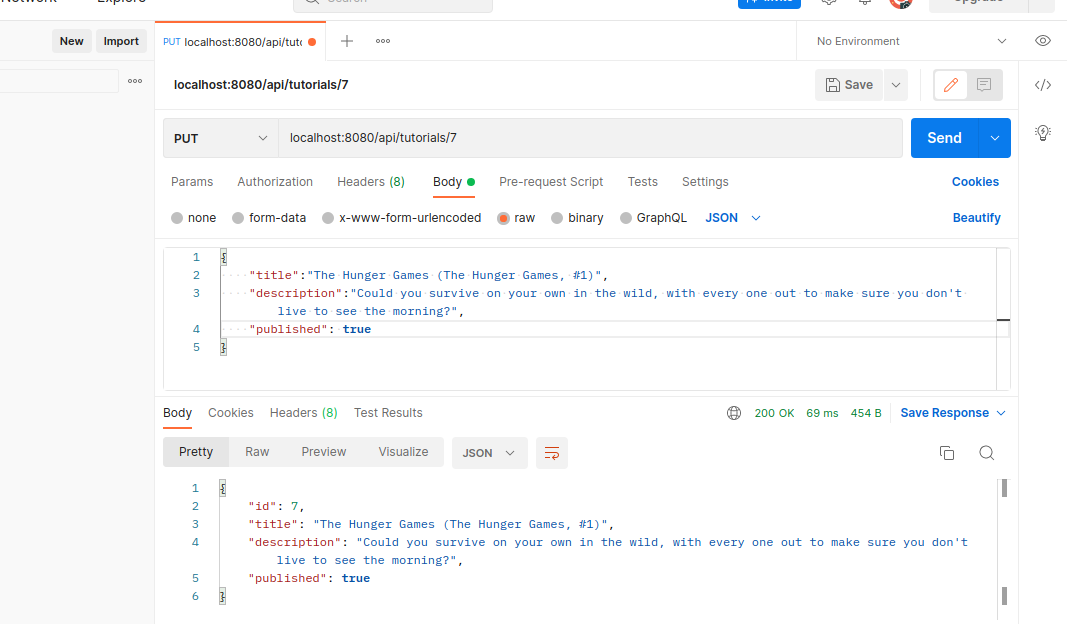Click the 69 ms response time

coord(822,413)
